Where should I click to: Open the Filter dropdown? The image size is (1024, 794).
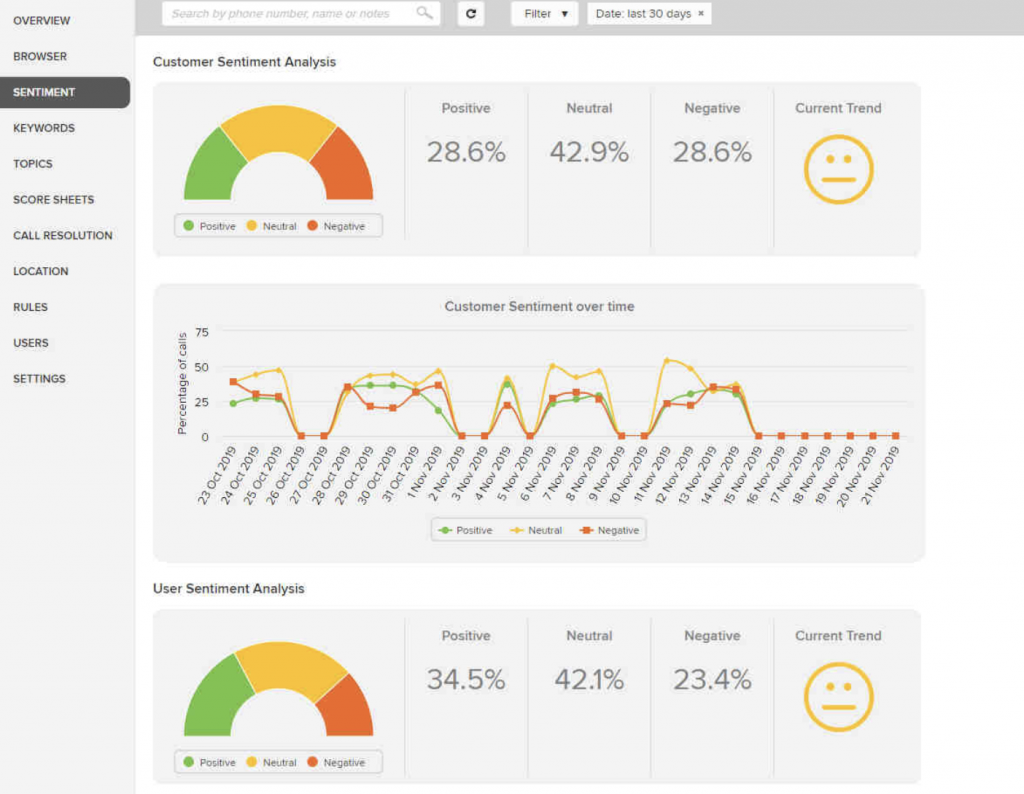(545, 13)
